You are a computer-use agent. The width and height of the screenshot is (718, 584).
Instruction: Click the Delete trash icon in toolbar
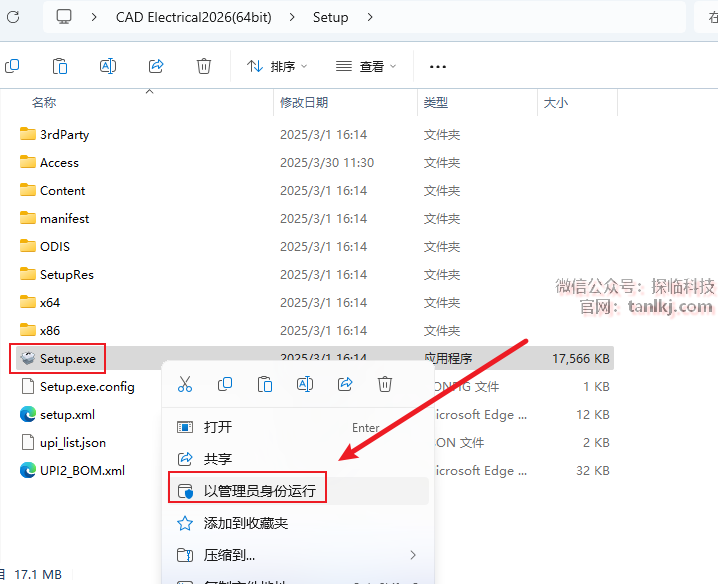(x=204, y=66)
